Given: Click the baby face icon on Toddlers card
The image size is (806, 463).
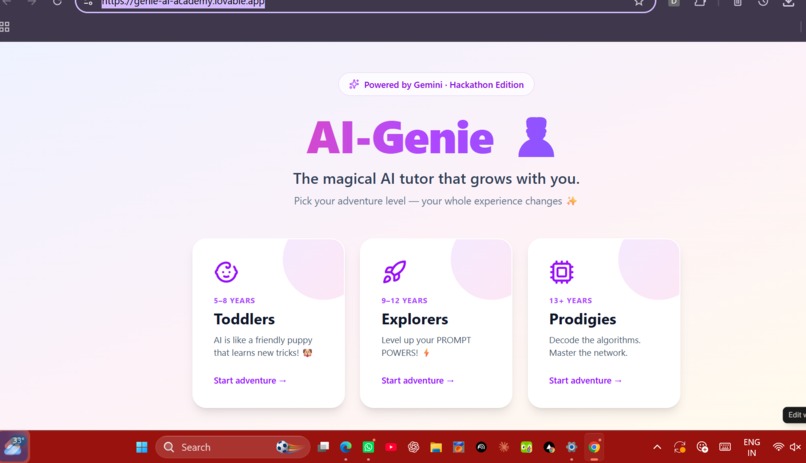Looking at the screenshot, I should tap(226, 272).
